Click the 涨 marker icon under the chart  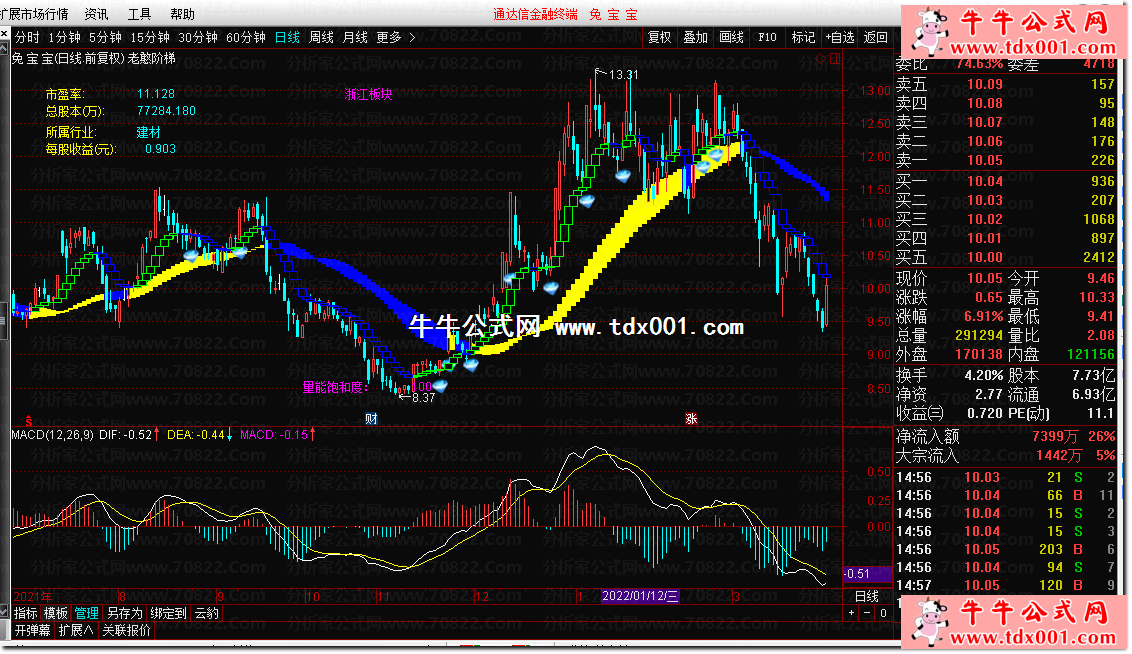pos(692,419)
